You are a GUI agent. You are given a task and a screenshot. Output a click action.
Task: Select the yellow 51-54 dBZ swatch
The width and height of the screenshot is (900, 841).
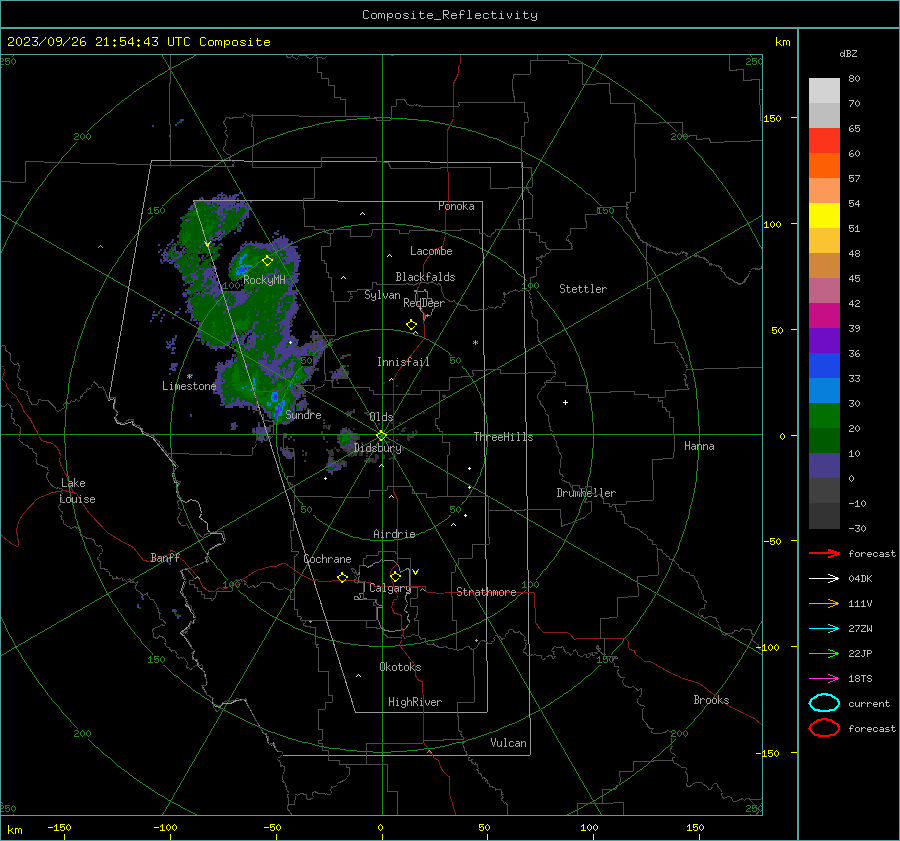(824, 216)
